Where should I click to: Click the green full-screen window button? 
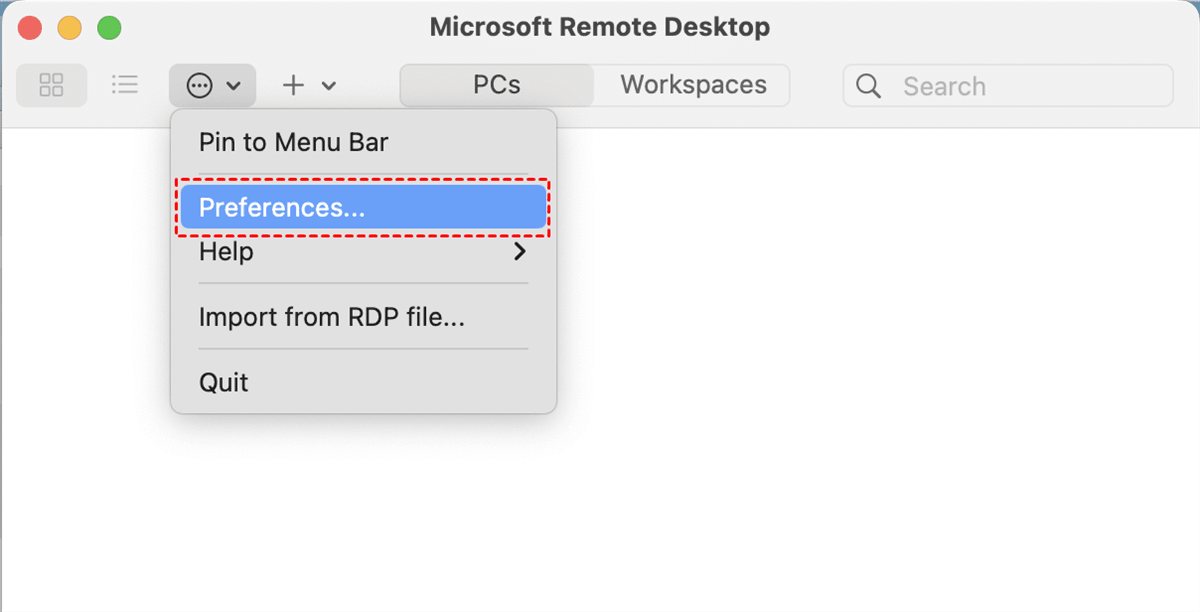108,28
